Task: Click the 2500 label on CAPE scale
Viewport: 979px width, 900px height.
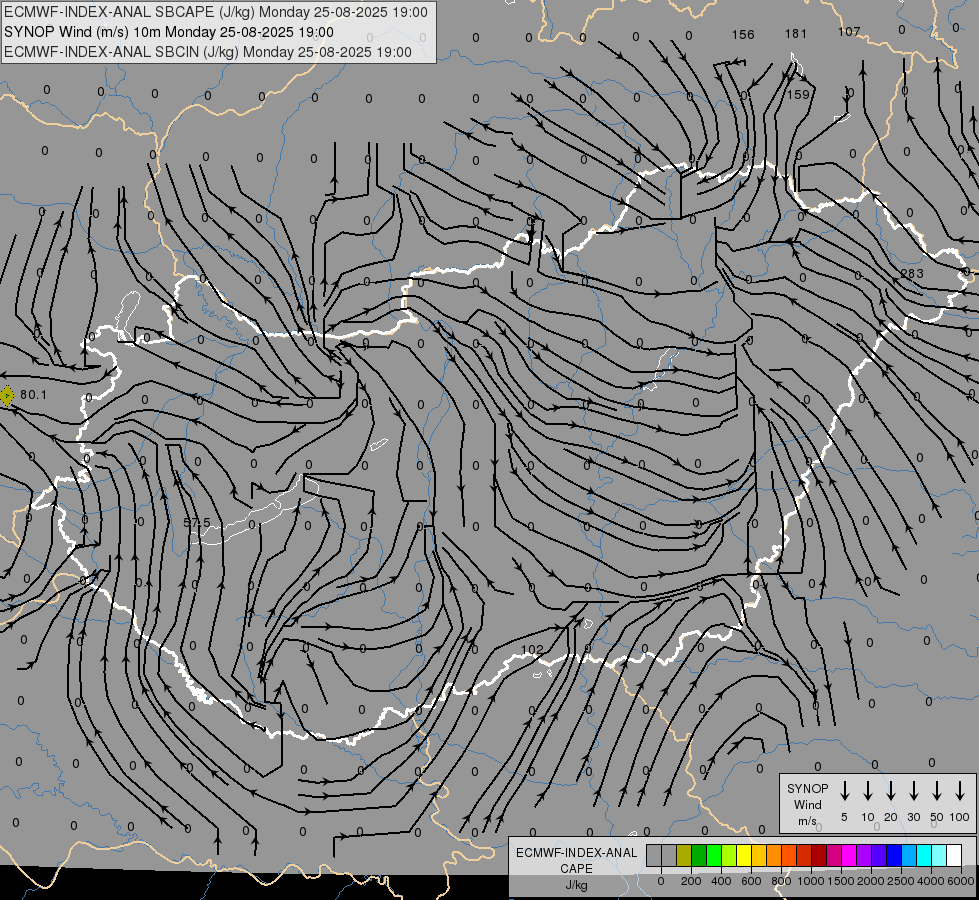Action: point(901,881)
